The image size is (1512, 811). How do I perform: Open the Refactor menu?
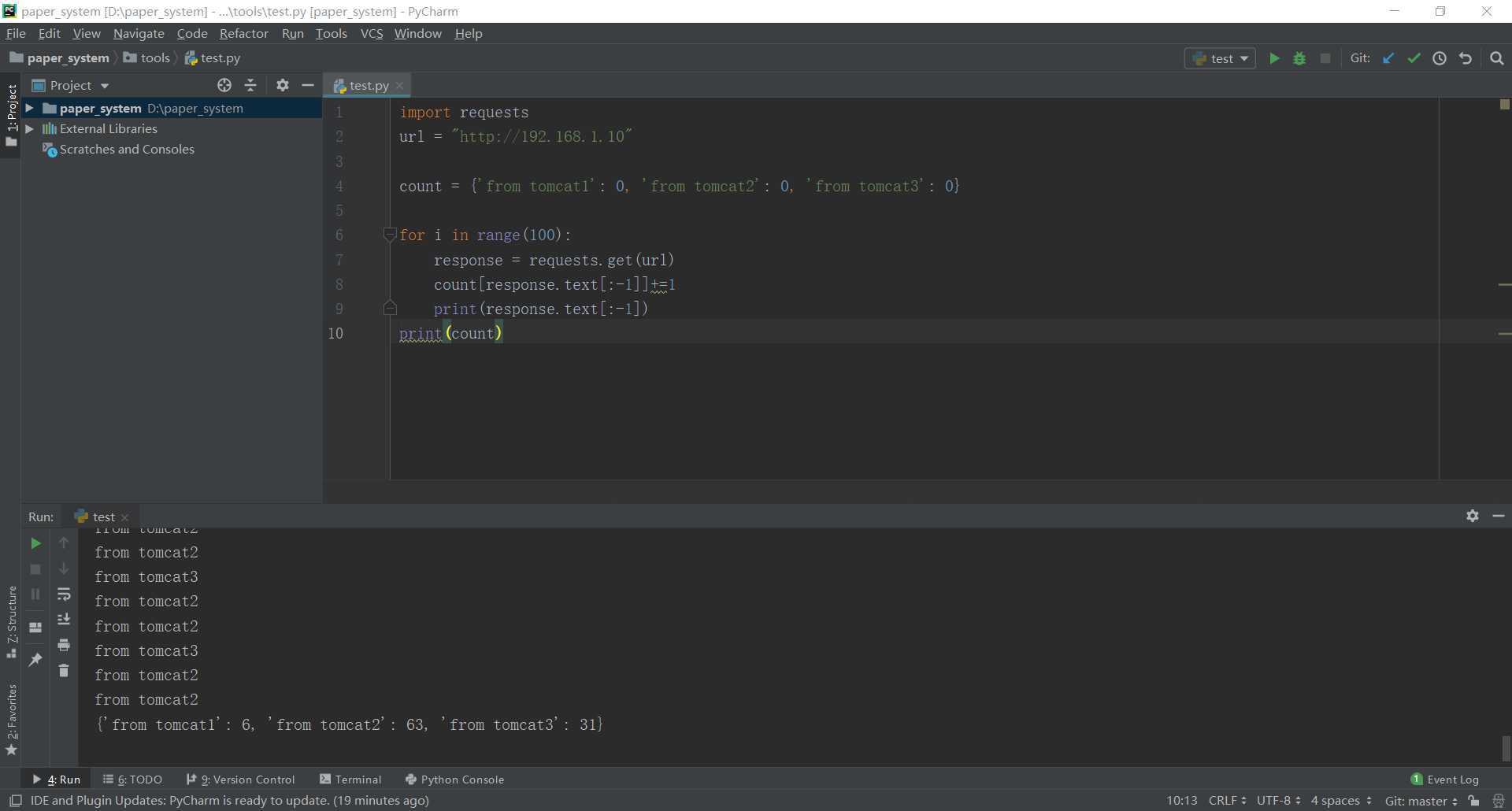[x=243, y=33]
